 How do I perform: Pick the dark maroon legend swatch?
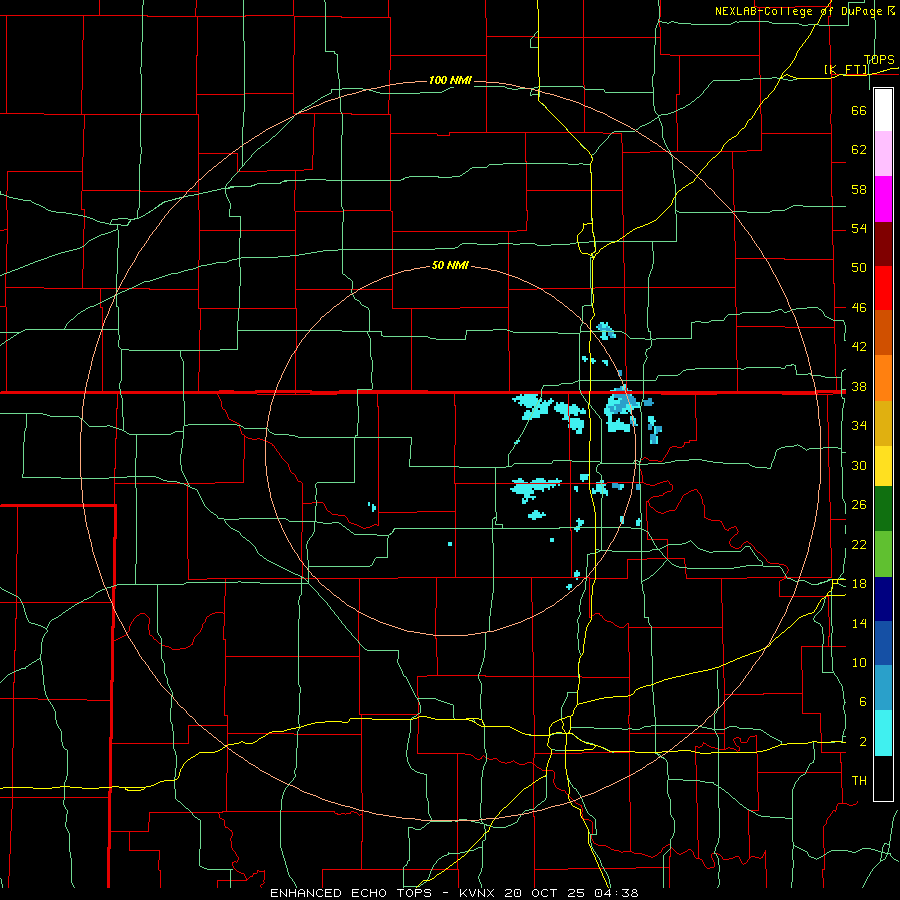tap(883, 244)
